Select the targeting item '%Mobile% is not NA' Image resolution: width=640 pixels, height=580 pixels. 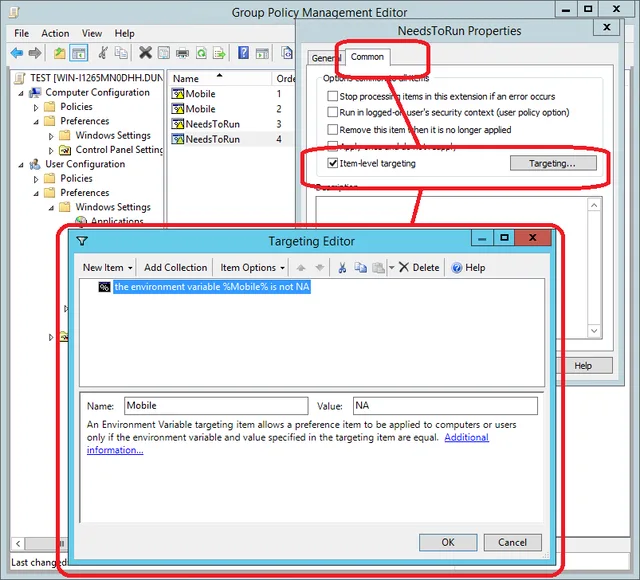coord(212,287)
